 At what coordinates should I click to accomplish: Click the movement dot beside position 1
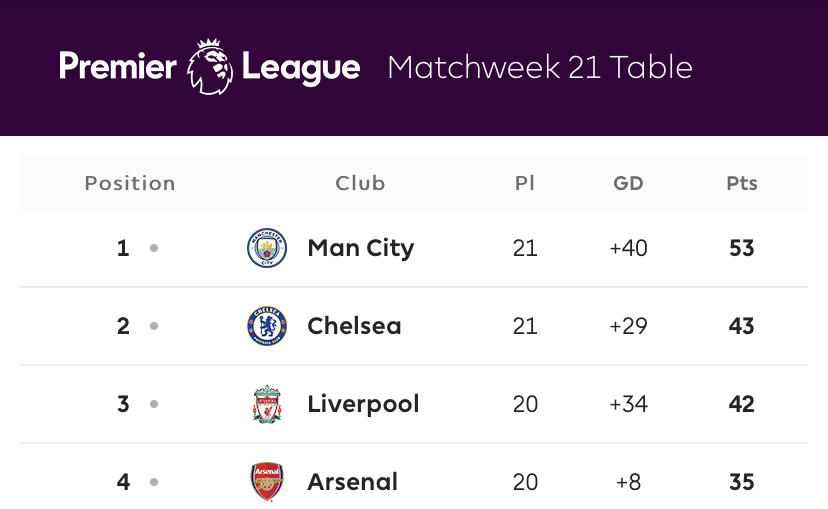(154, 248)
